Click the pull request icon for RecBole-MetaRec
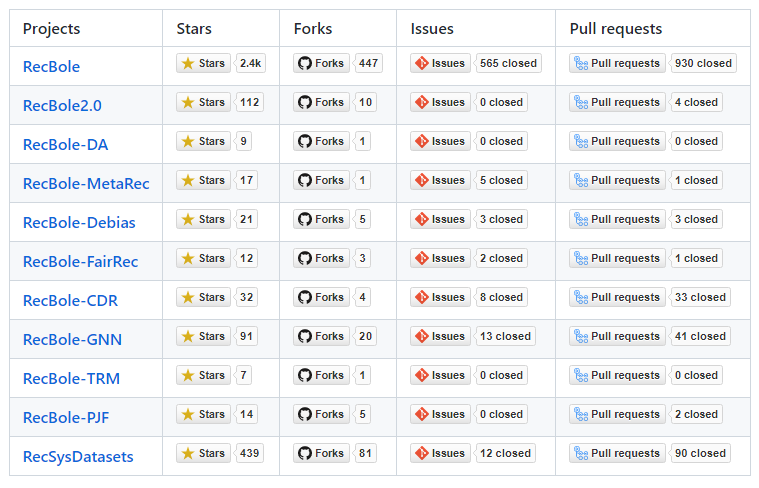 click(x=580, y=180)
